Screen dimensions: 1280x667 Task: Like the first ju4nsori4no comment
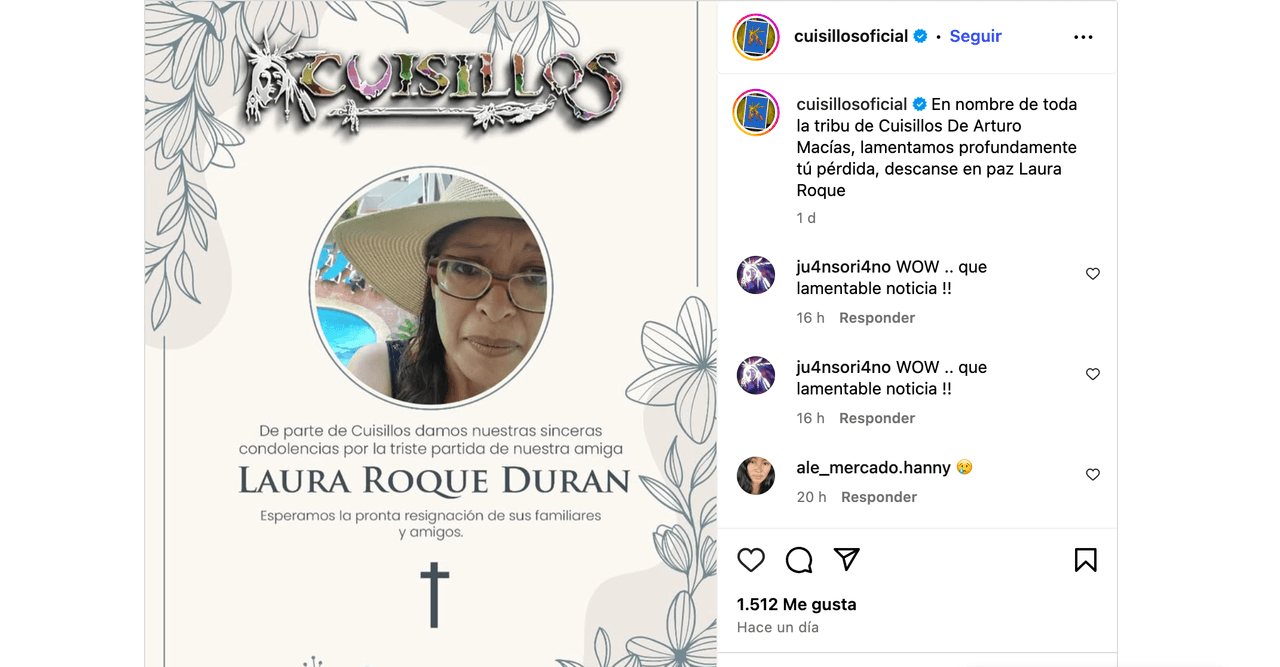[x=1093, y=274]
